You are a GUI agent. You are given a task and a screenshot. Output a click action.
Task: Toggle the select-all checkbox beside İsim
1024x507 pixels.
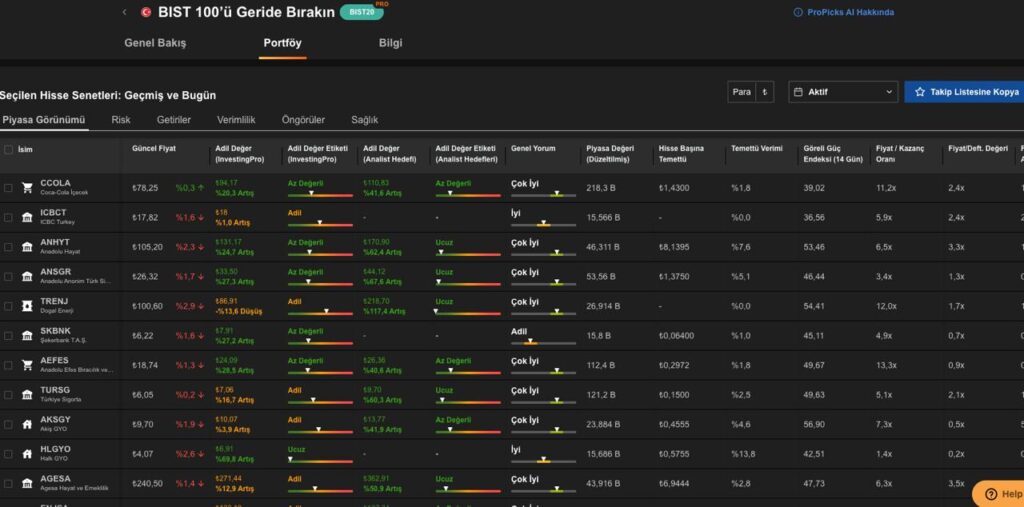click(8, 149)
